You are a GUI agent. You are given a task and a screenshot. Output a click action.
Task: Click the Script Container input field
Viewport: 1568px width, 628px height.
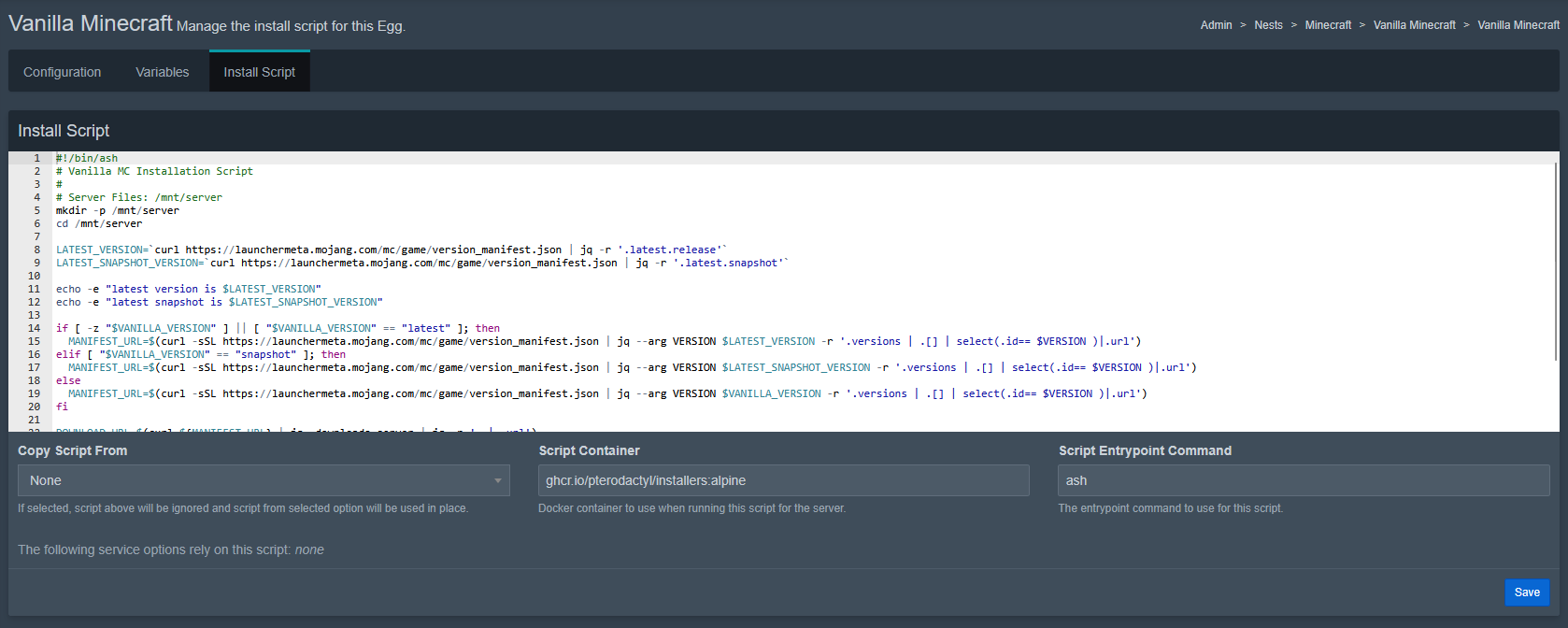784,480
